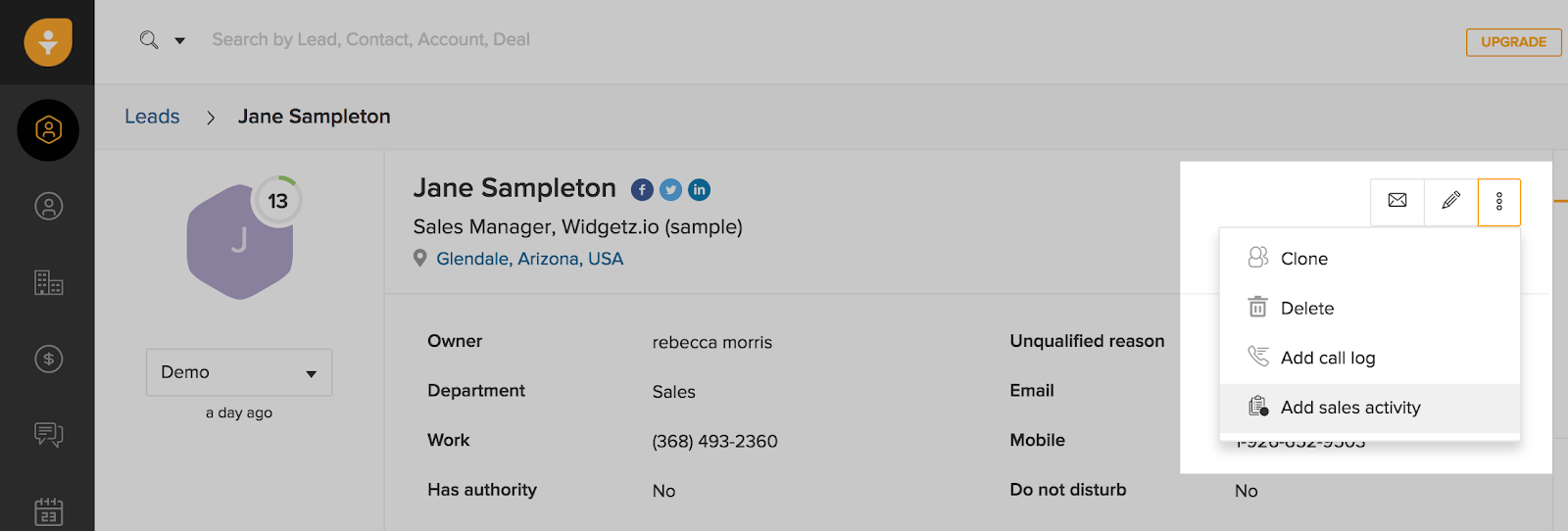Expand the search filter dropdown arrow
The image size is (1568, 531).
(179, 41)
